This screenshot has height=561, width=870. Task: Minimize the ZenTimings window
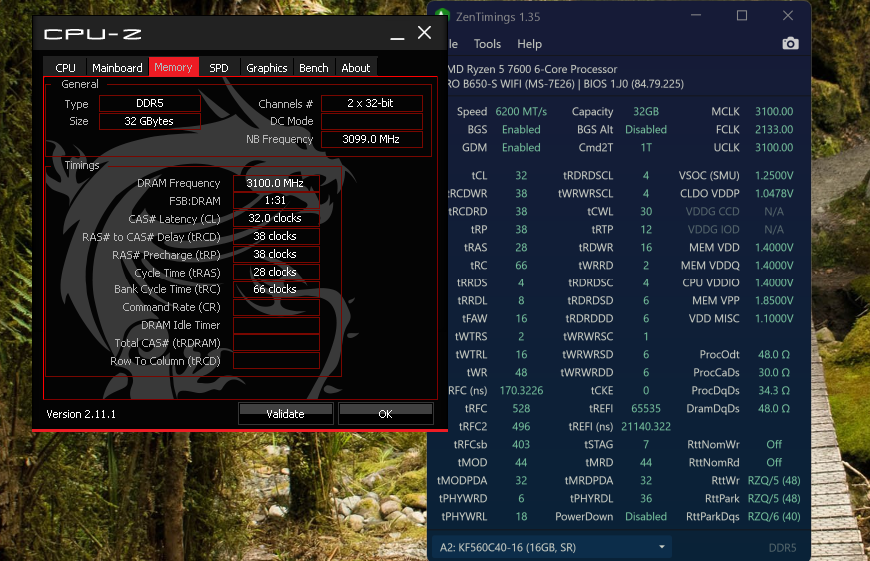(694, 16)
